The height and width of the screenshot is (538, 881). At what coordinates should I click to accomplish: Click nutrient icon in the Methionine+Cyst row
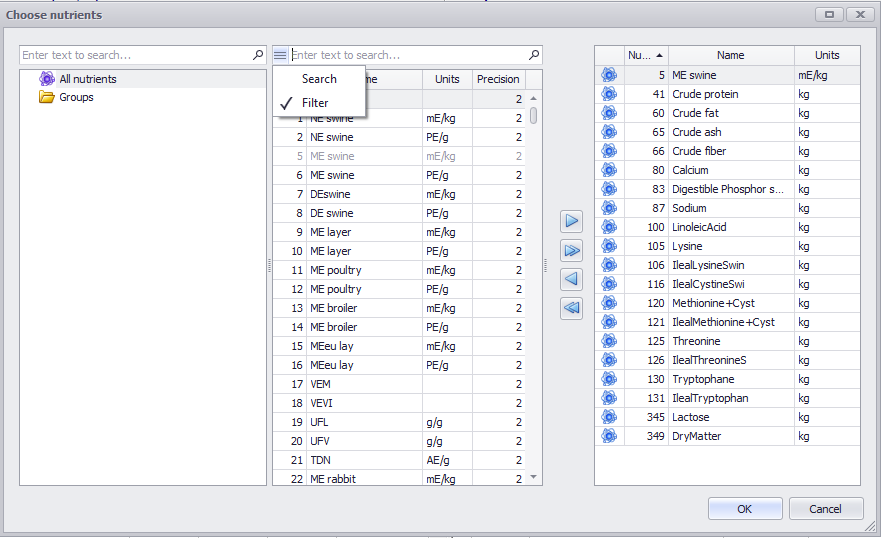tap(609, 303)
